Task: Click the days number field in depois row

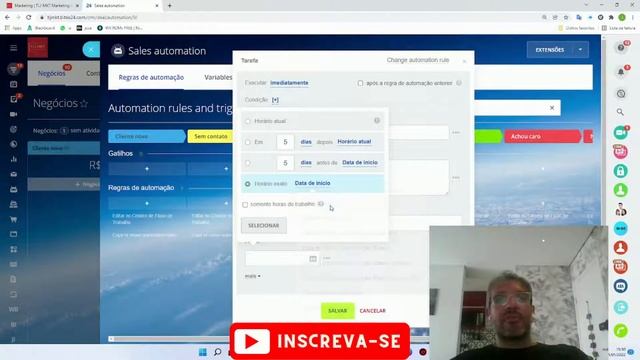Action: point(285,142)
